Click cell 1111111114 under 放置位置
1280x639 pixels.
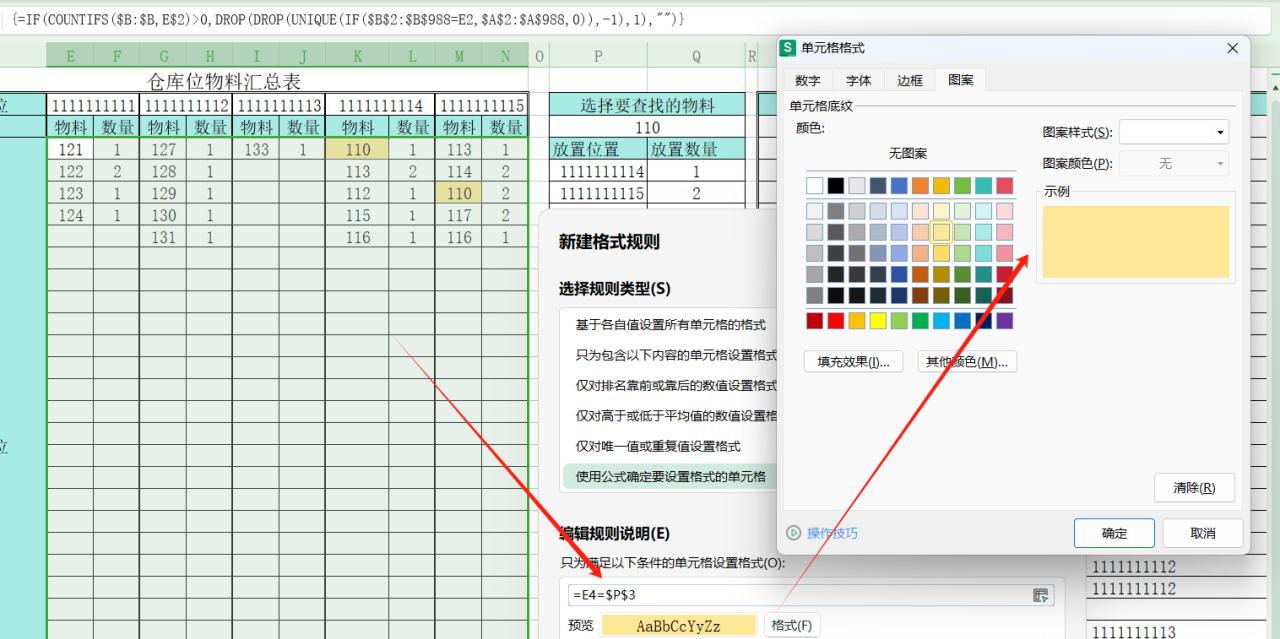point(599,171)
